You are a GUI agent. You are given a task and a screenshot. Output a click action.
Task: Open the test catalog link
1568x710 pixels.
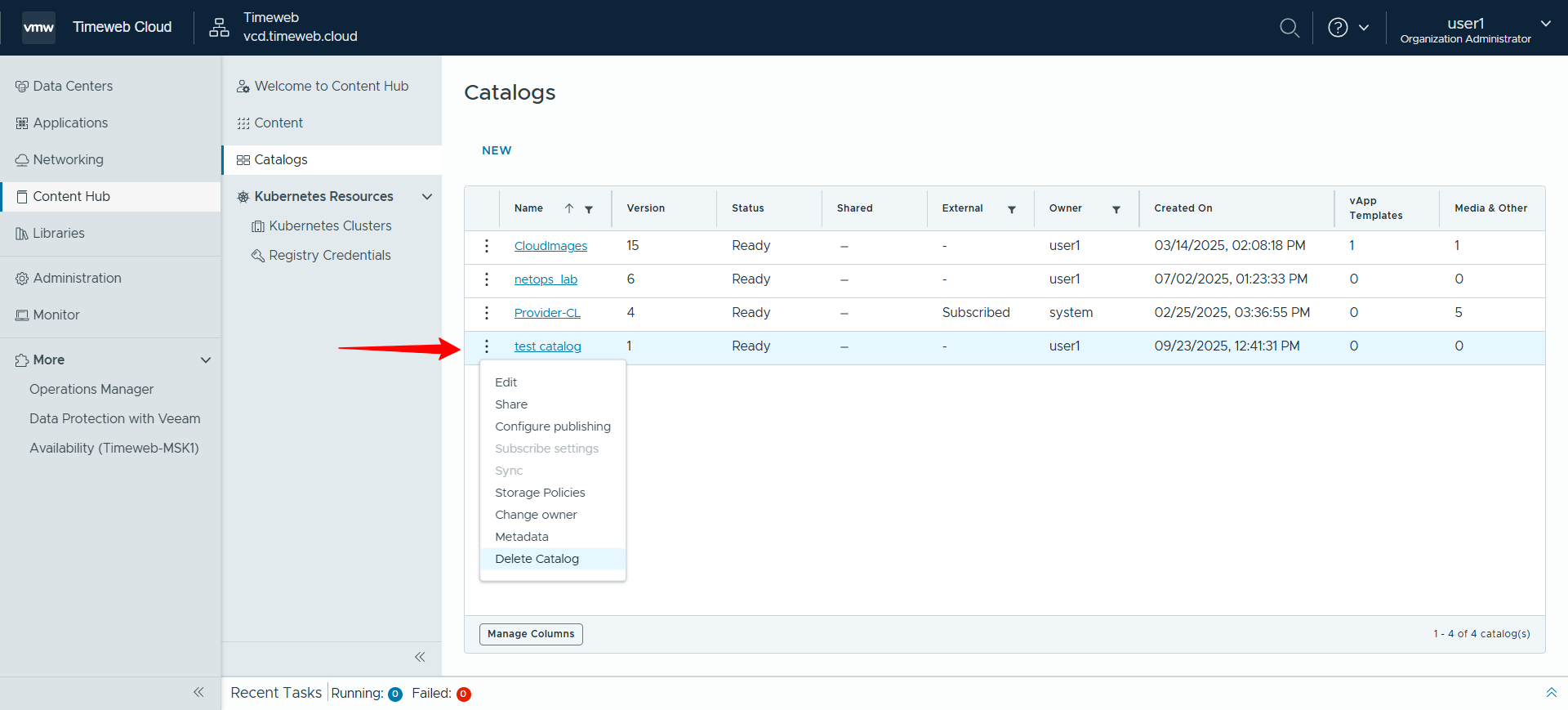(548, 346)
